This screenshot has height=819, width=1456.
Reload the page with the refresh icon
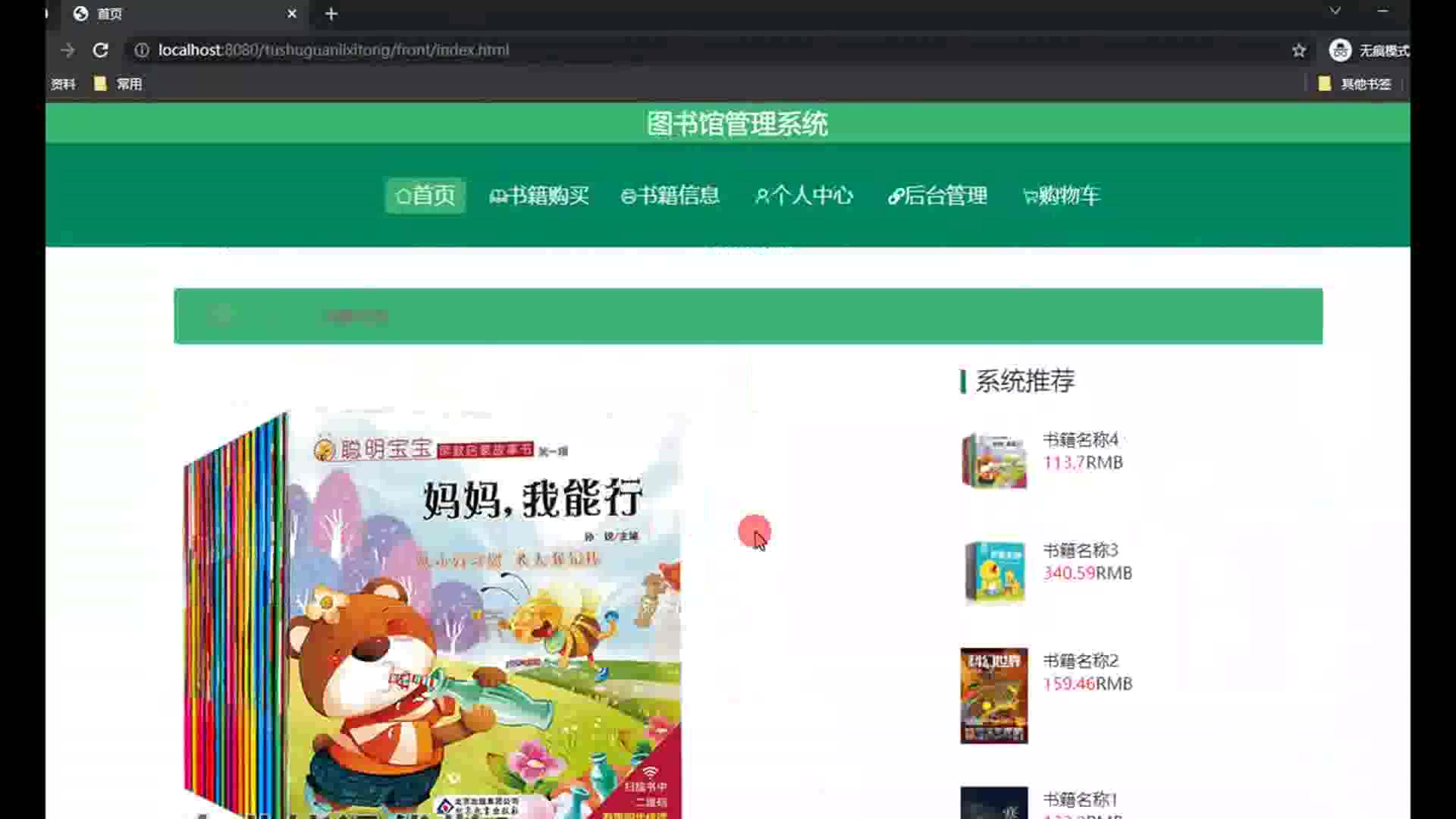click(x=100, y=50)
